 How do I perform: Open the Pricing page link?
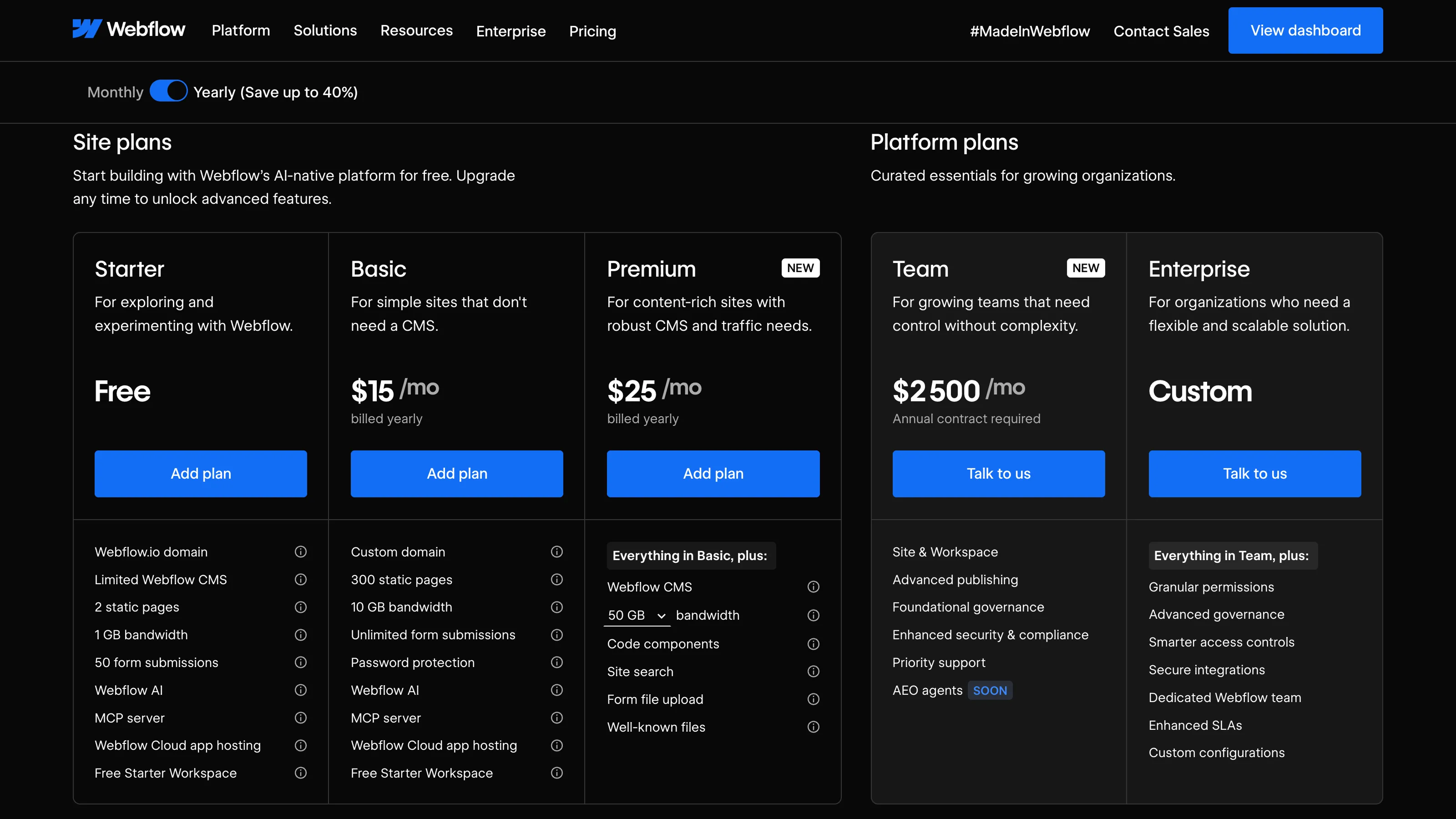tap(592, 31)
